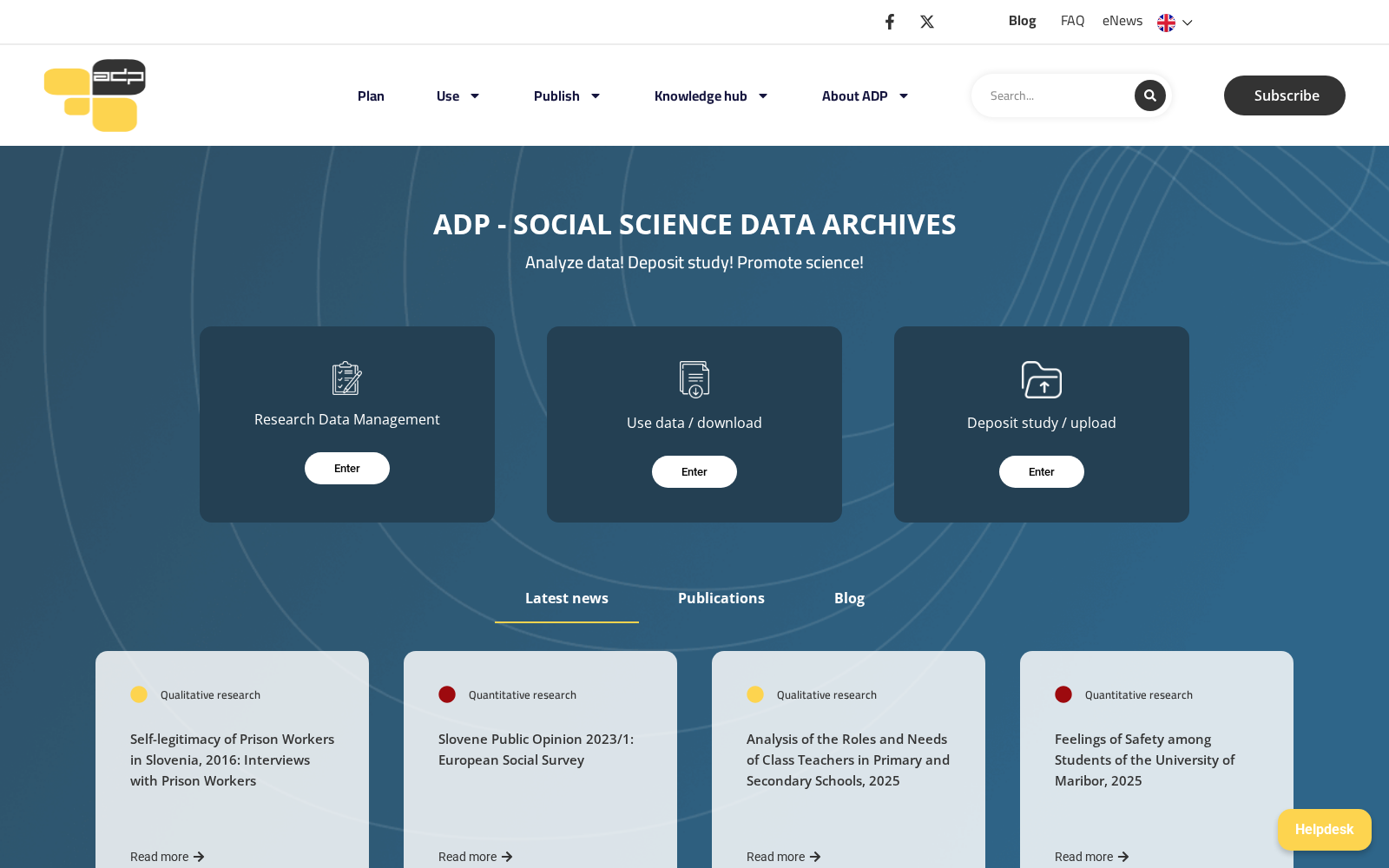
Task: Click 'Quantitative research' label on Feelings of Safety card
Action: (x=1139, y=695)
